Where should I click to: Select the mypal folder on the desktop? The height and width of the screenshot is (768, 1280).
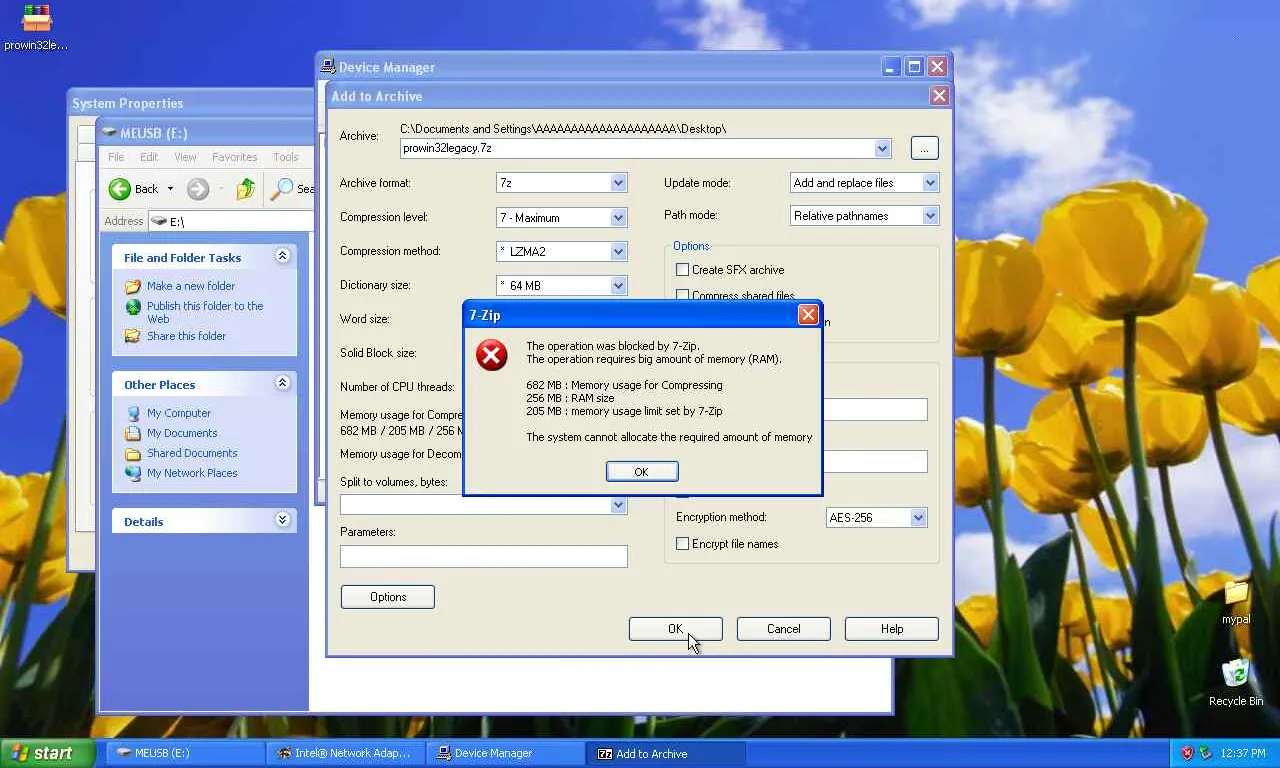click(x=1236, y=594)
